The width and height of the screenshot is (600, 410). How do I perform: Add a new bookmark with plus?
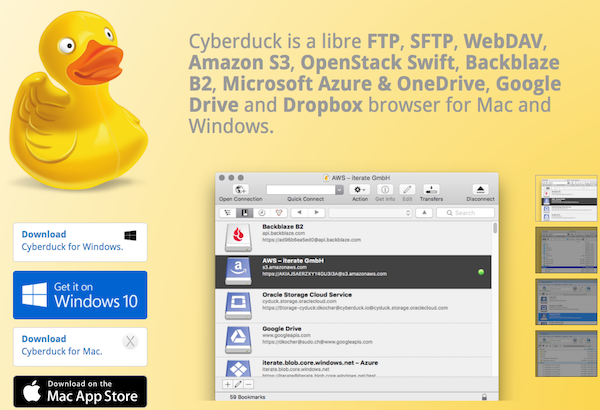tap(228, 384)
